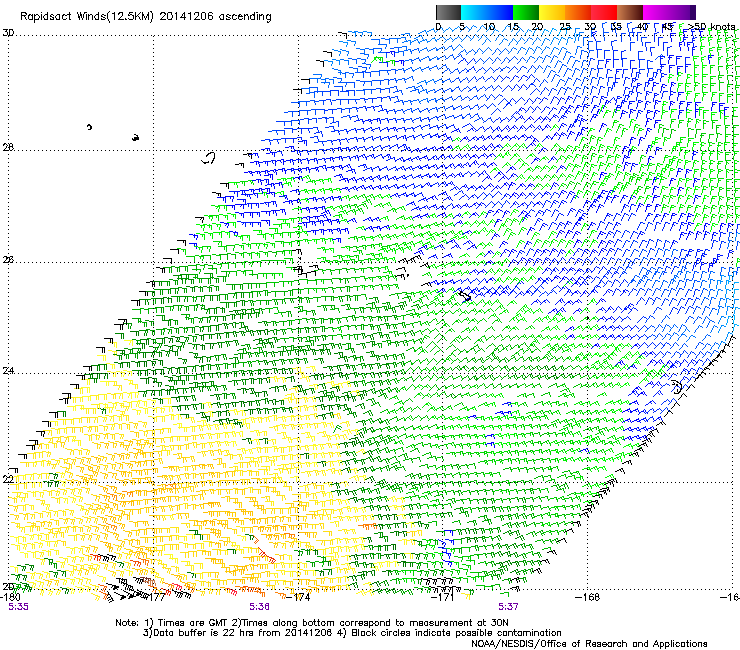This screenshot has width=740, height=650.
Task: Click the latitude label '30'
Action: point(8,34)
